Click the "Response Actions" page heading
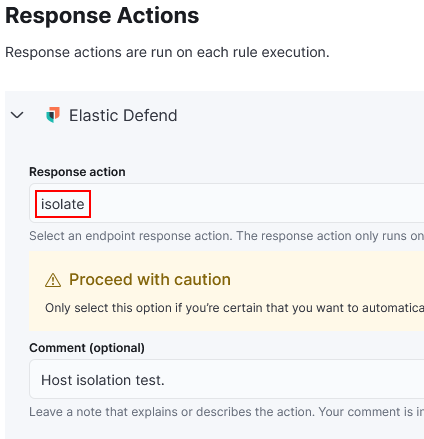 102,16
